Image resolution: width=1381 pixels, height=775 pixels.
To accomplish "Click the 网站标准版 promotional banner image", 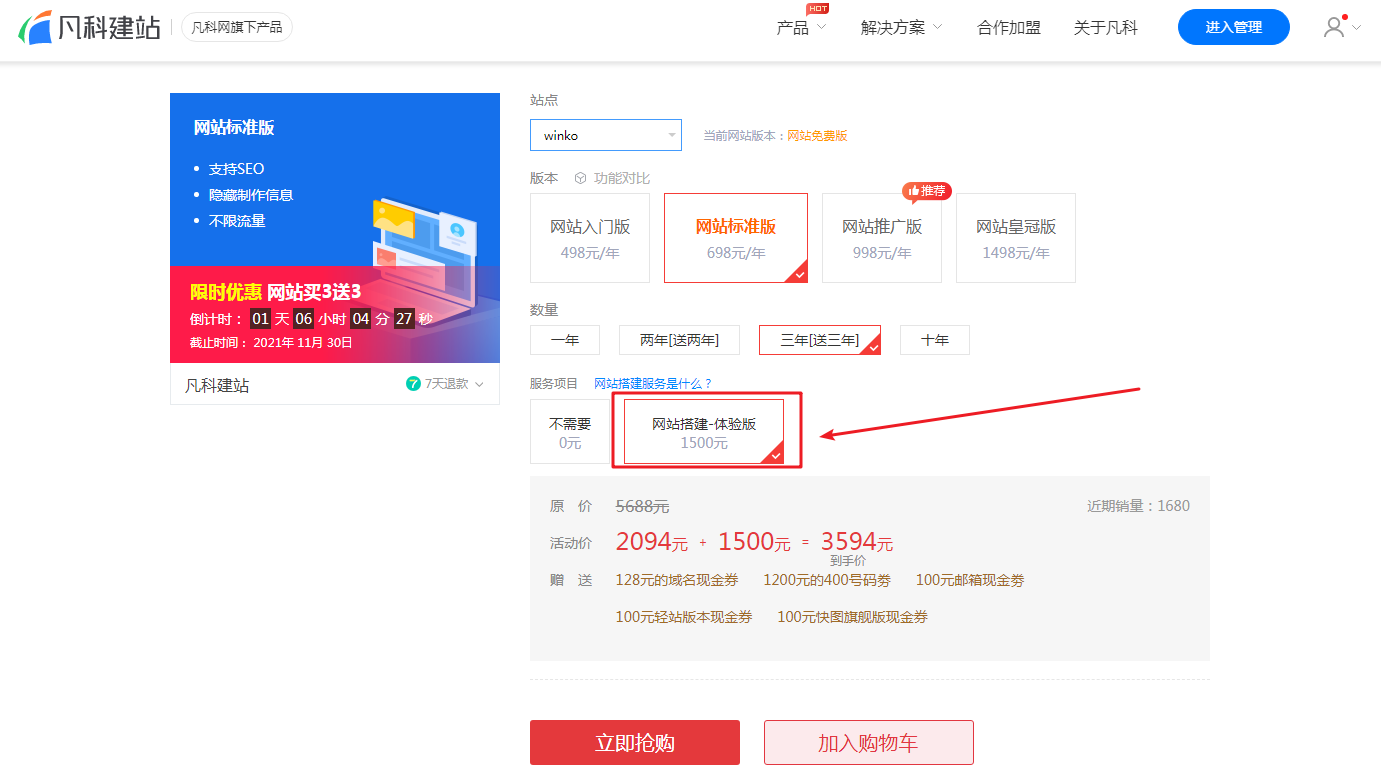I will 335,228.
